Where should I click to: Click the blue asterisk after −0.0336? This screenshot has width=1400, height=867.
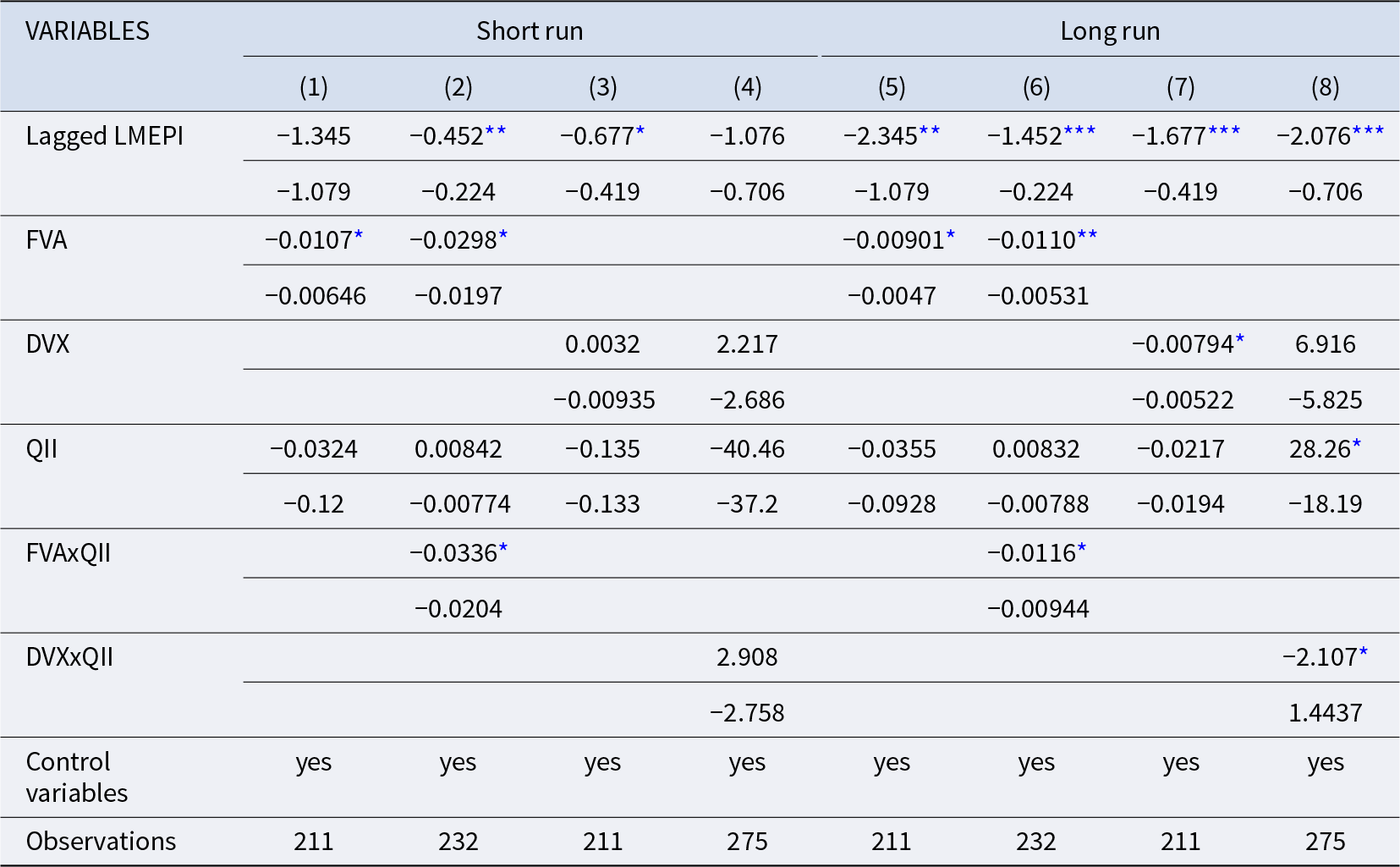(503, 548)
